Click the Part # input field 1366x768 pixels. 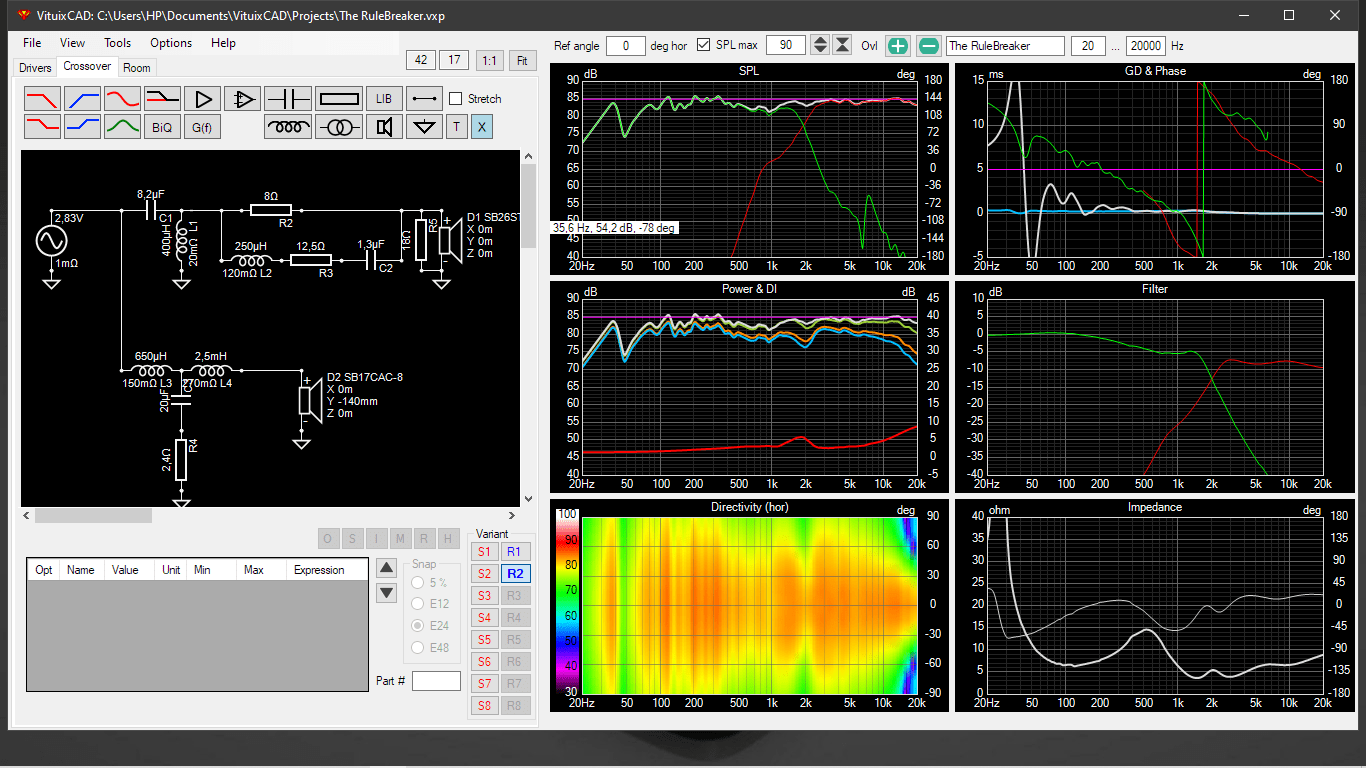pos(436,681)
